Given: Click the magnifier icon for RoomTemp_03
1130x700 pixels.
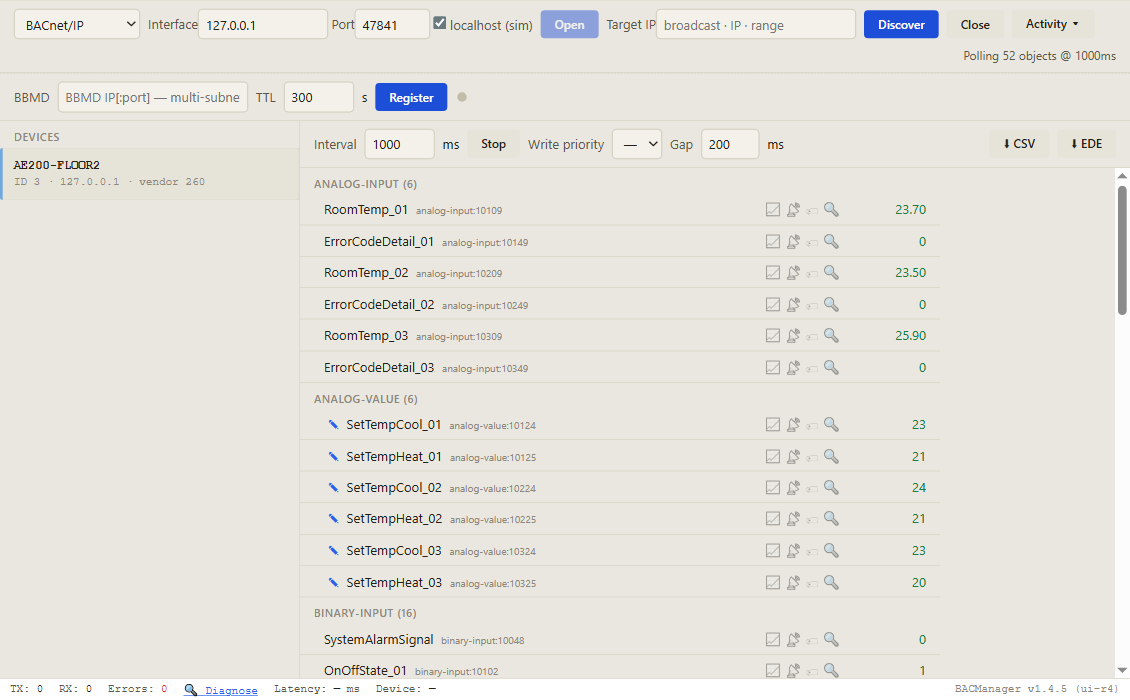Looking at the screenshot, I should pos(831,335).
